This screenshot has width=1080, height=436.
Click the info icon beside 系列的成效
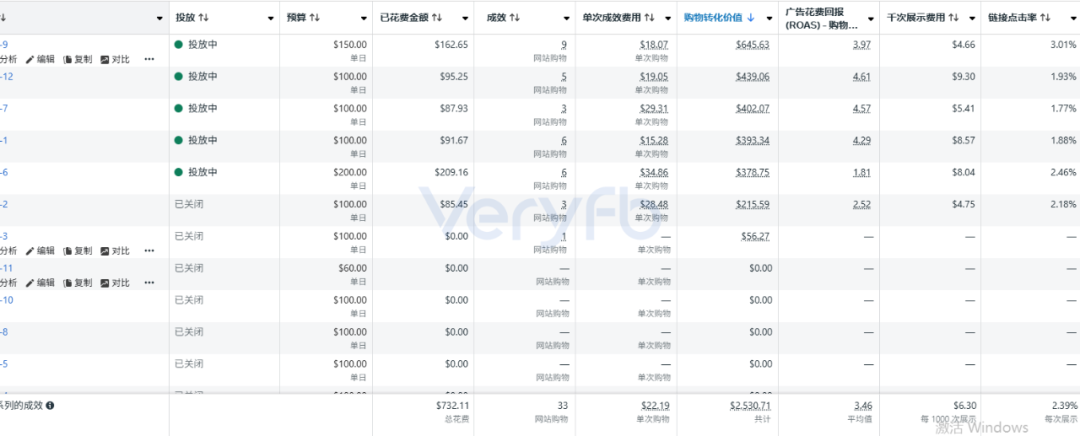pos(50,406)
